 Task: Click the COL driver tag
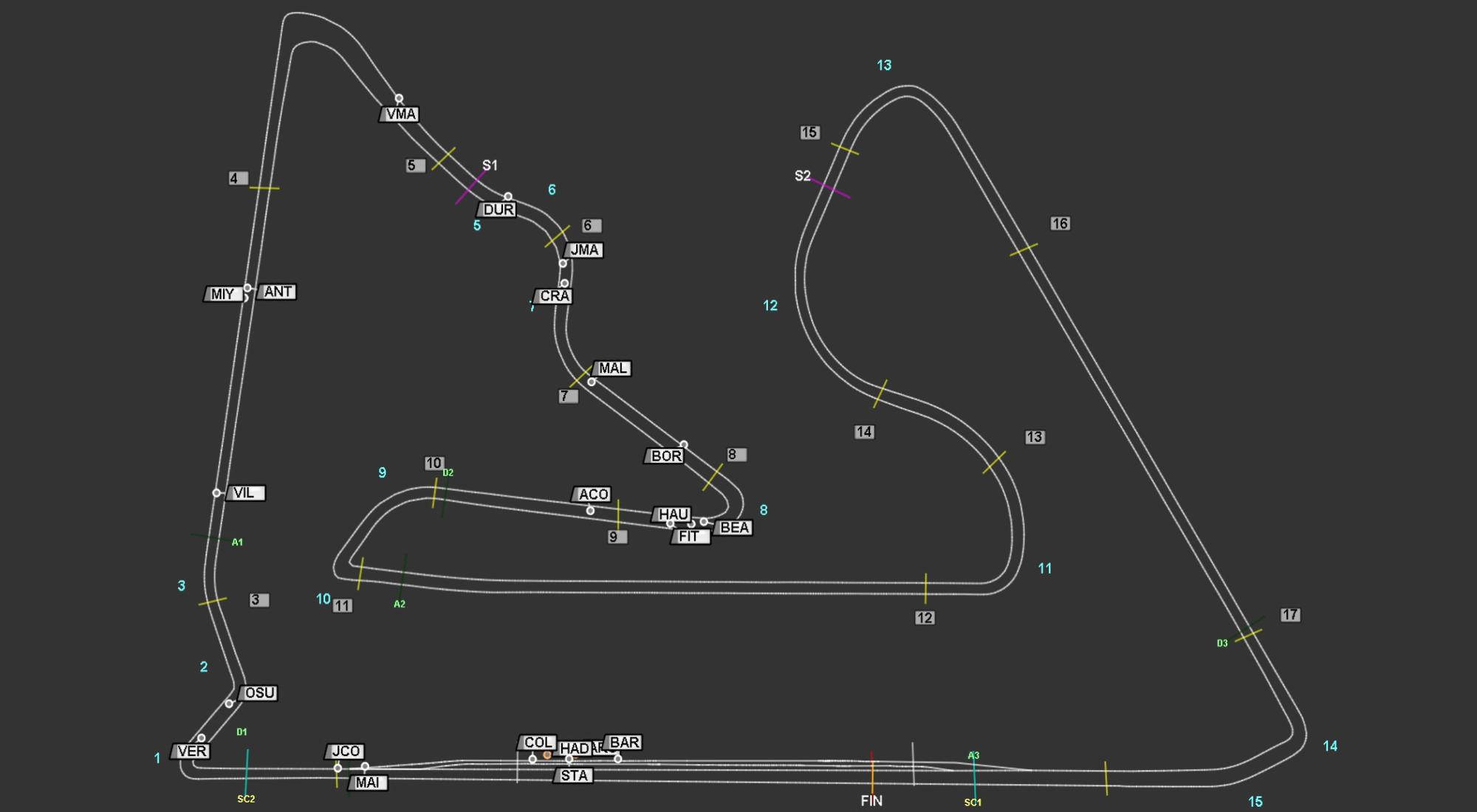click(x=537, y=743)
